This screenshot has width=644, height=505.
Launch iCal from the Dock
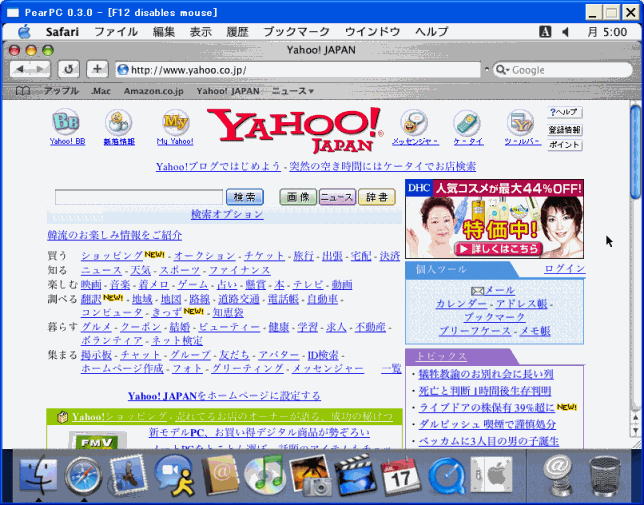(401, 476)
